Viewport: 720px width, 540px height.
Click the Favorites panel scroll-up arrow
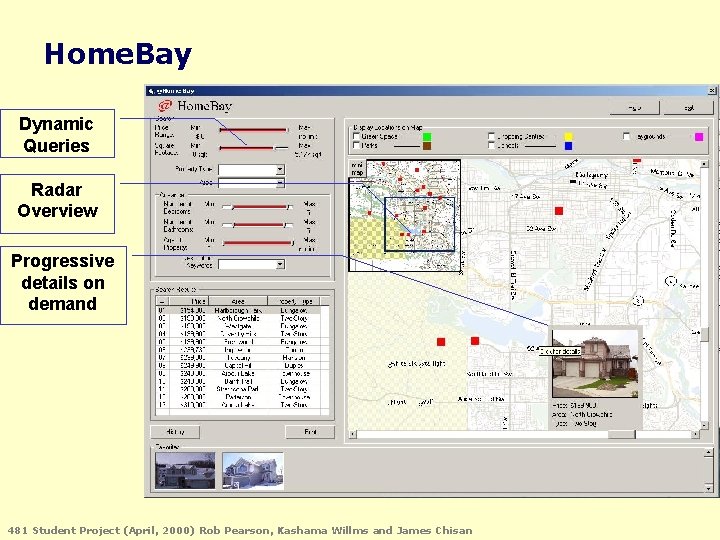709,453
